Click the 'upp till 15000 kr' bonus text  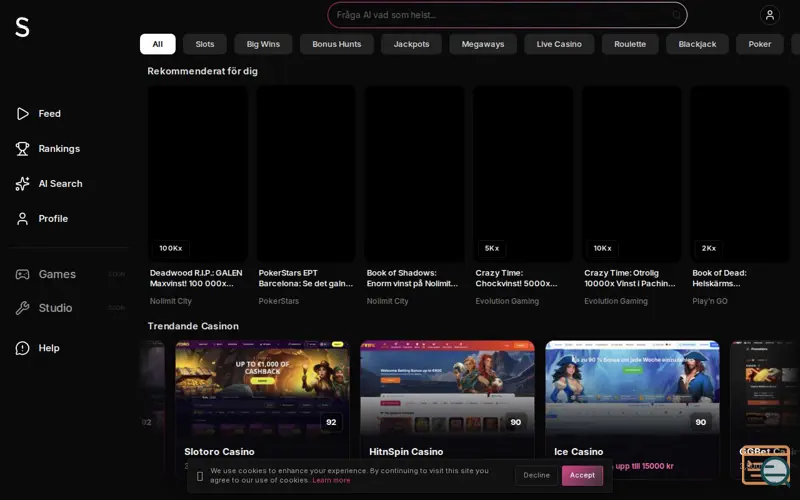pyautogui.click(x=644, y=466)
